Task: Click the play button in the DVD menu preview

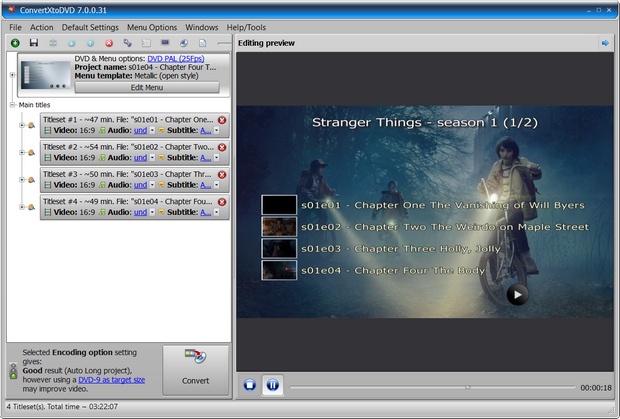Action: pos(517,294)
